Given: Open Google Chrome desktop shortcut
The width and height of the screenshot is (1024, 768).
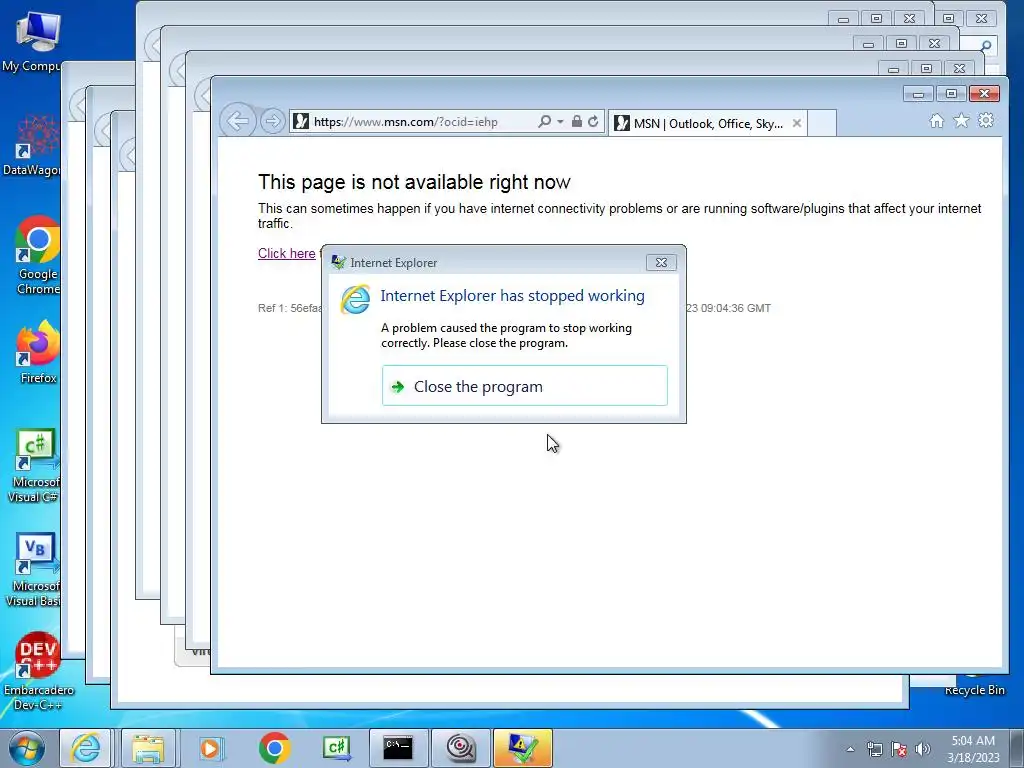Looking at the screenshot, I should [36, 256].
